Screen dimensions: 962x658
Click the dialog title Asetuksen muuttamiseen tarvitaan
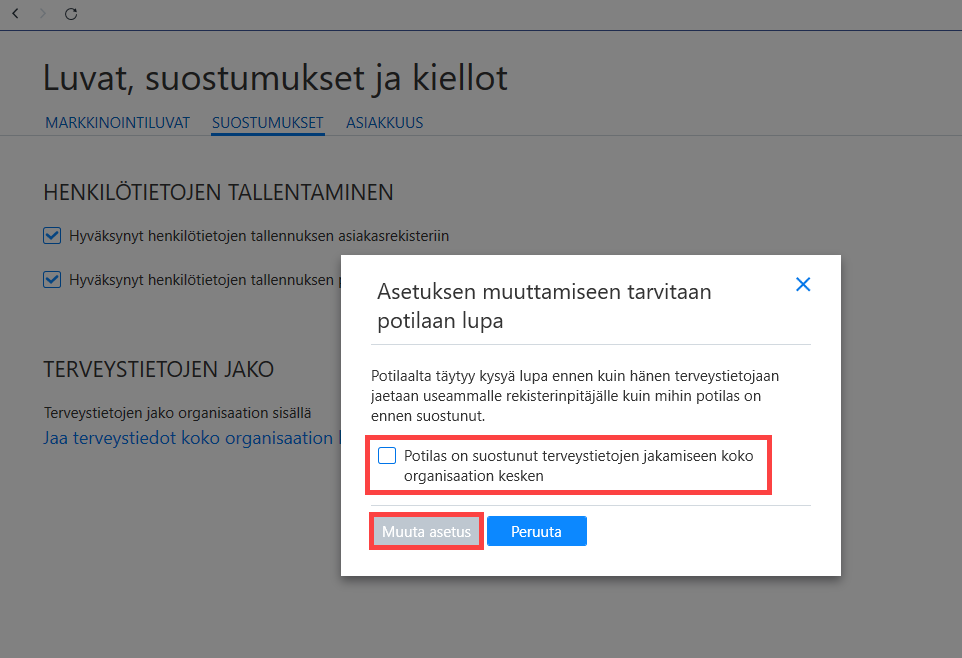point(544,306)
